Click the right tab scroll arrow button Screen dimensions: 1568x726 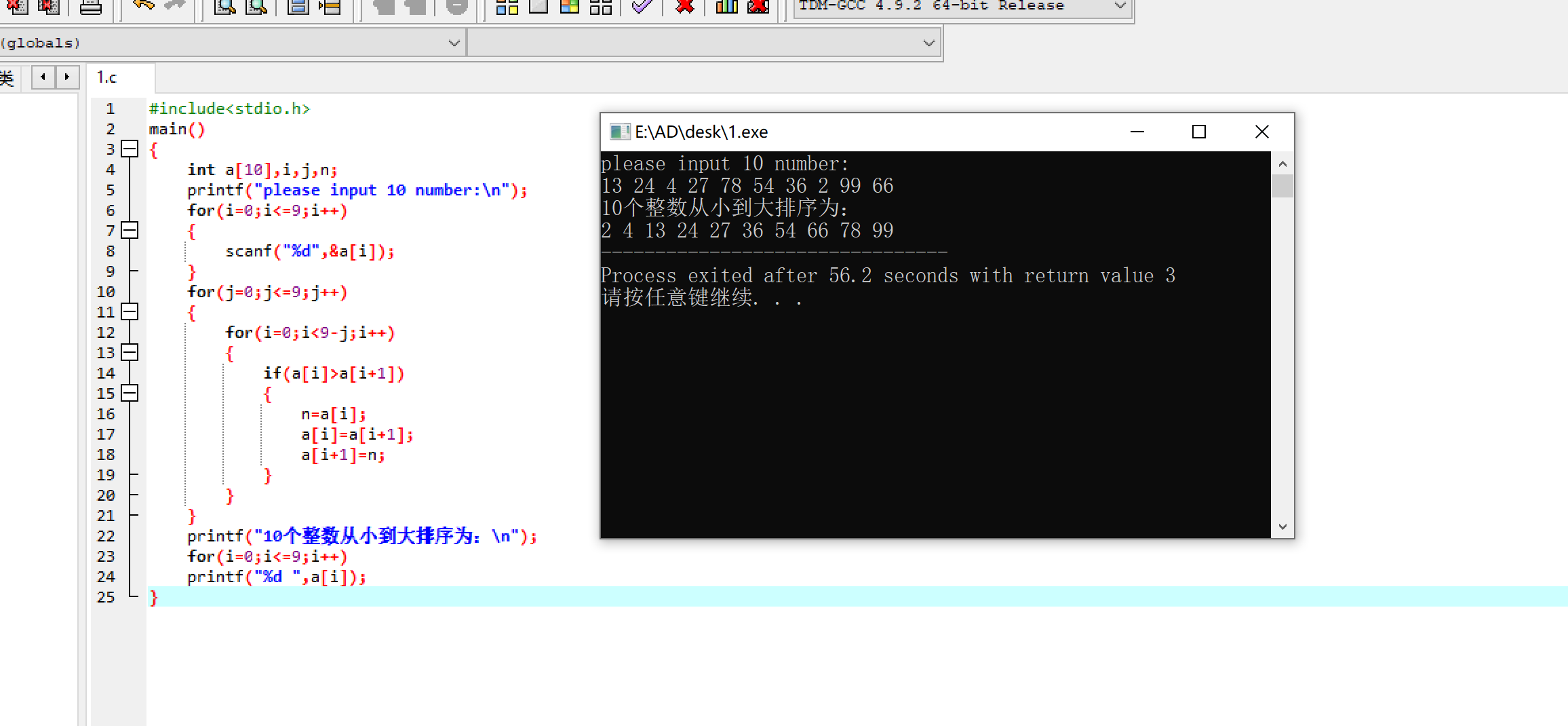click(67, 77)
